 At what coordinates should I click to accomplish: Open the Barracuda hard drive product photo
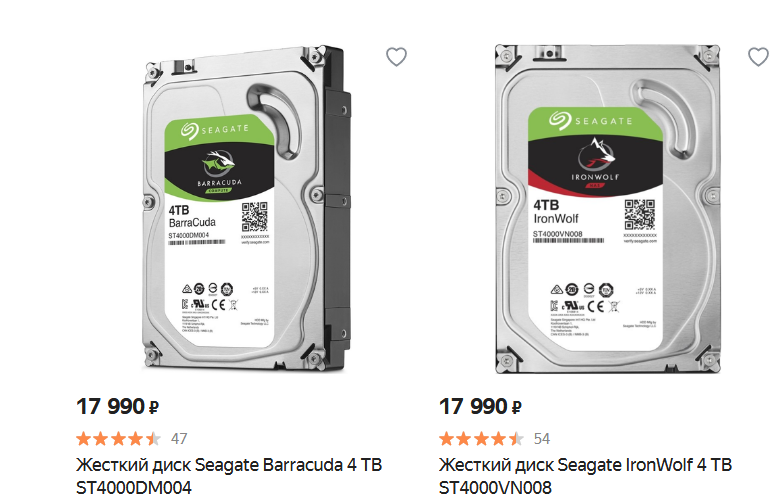(246, 209)
